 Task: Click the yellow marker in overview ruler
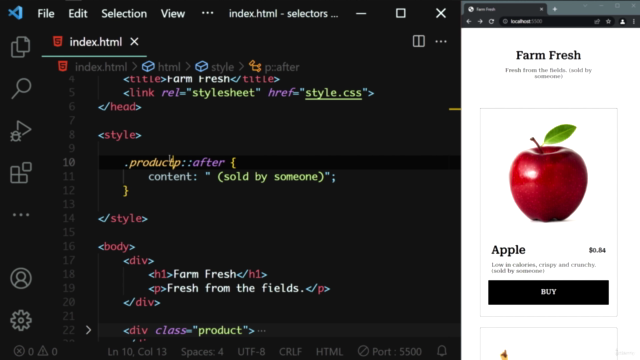pos(455,109)
